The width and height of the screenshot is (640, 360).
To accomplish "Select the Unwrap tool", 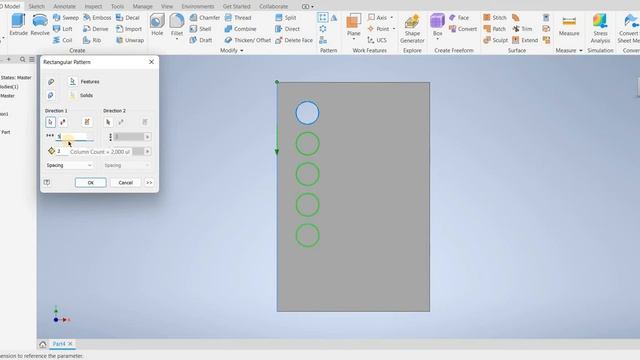I will (x=130, y=40).
